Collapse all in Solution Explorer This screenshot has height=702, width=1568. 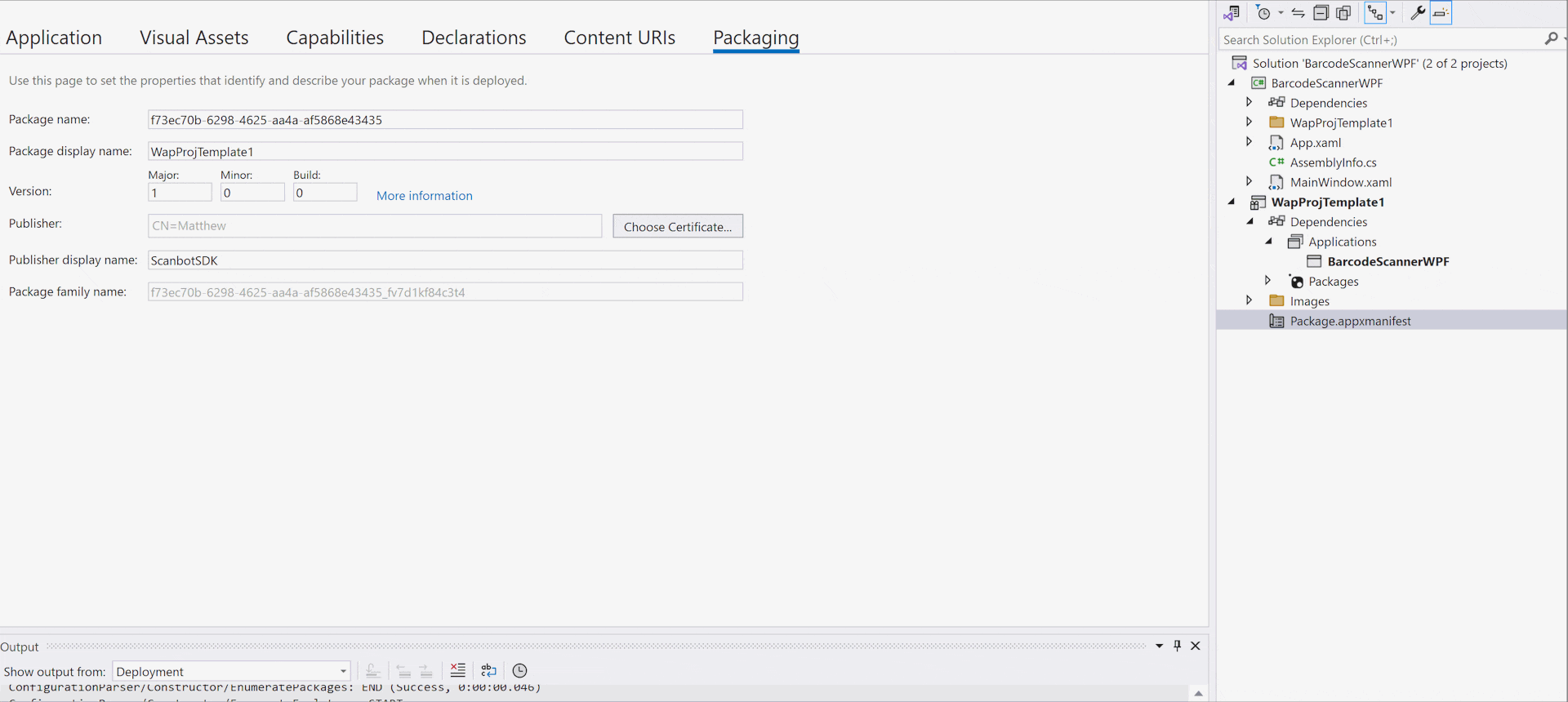point(1321,13)
